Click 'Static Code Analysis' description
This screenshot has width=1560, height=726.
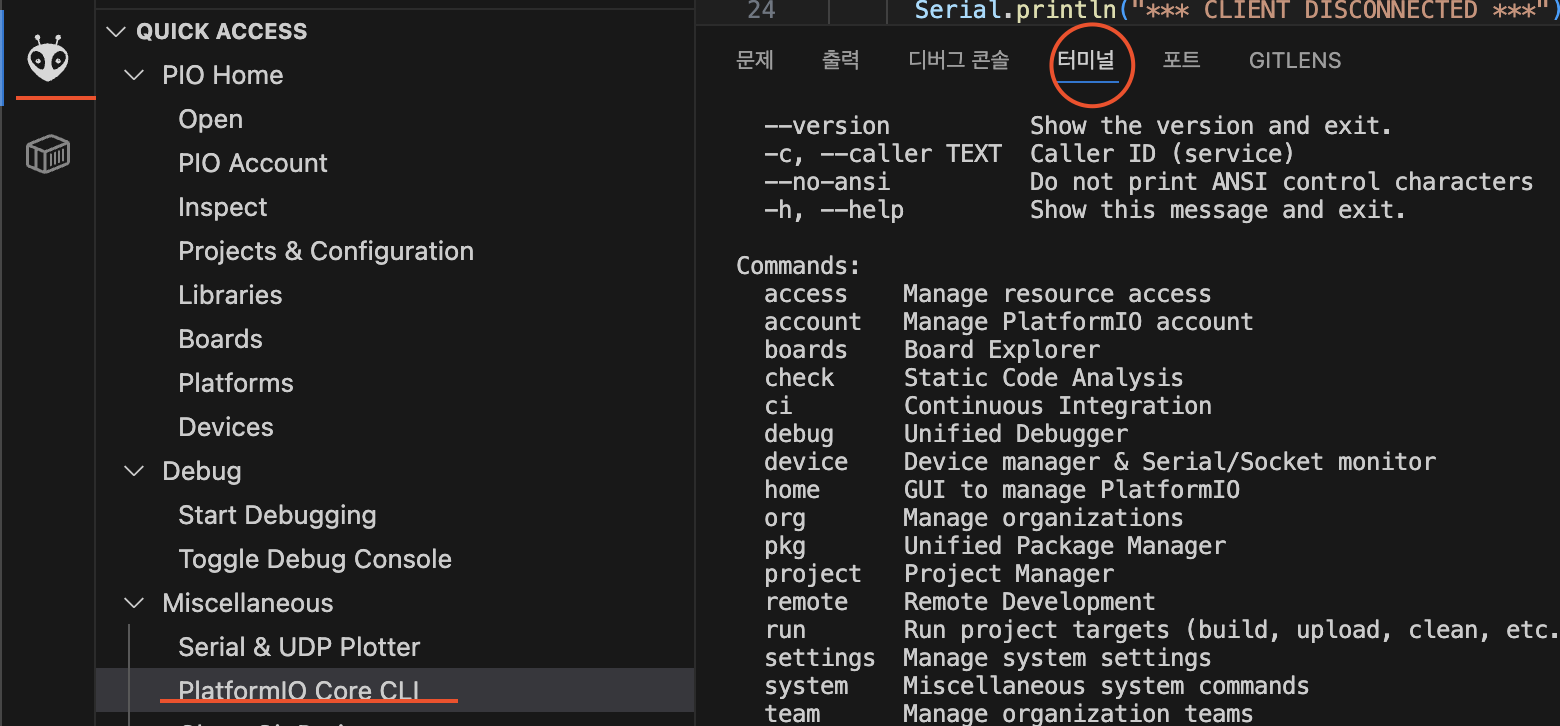tap(1044, 378)
